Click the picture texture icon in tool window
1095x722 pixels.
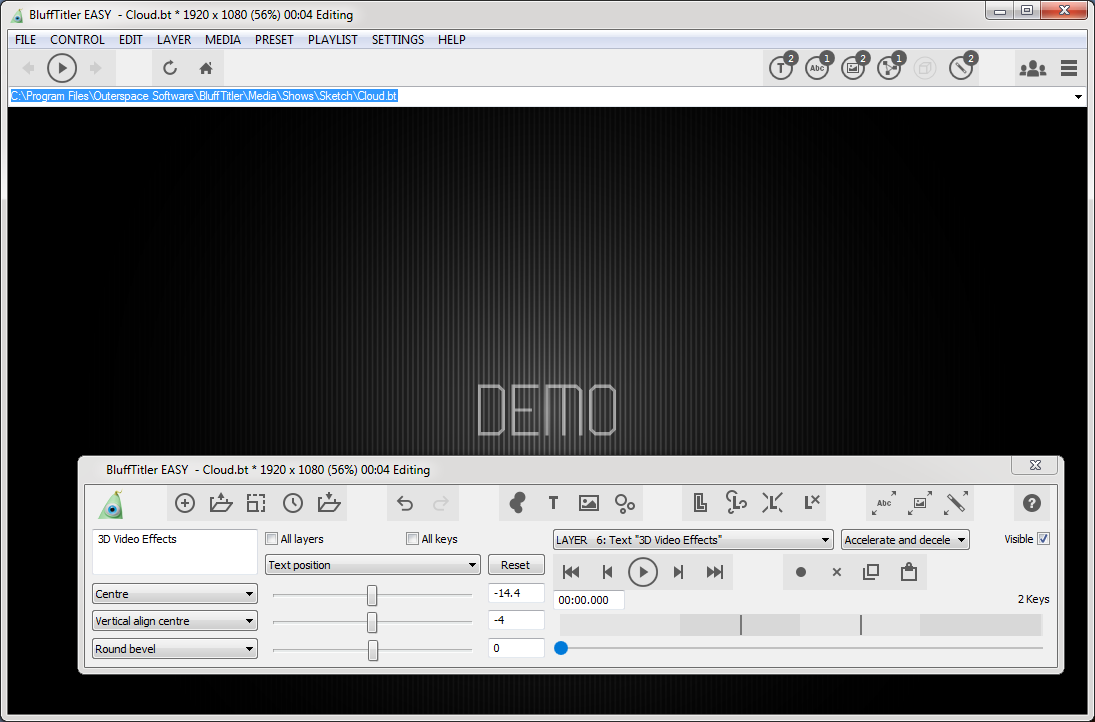click(x=589, y=503)
